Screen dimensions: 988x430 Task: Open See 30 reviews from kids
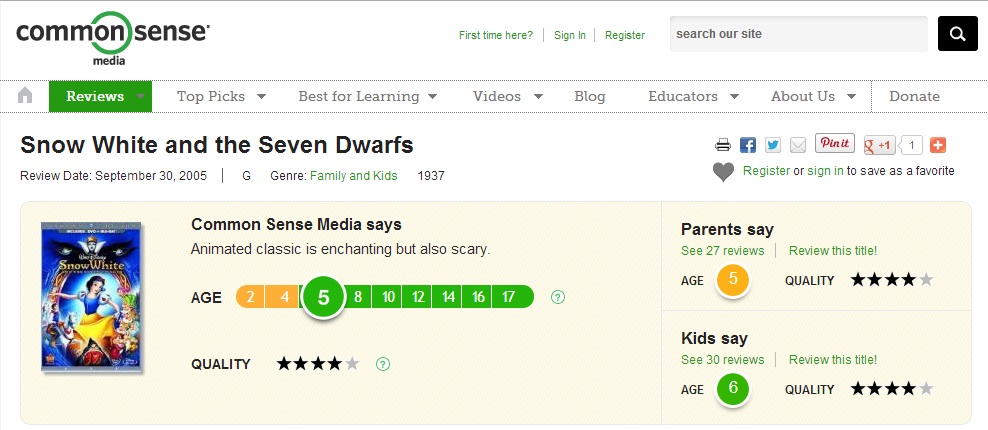[x=723, y=359]
